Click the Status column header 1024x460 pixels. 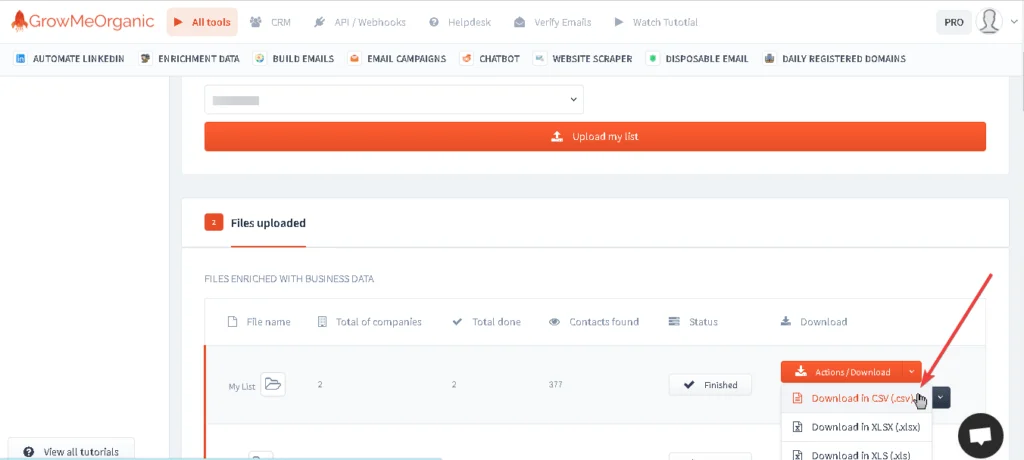(693, 321)
